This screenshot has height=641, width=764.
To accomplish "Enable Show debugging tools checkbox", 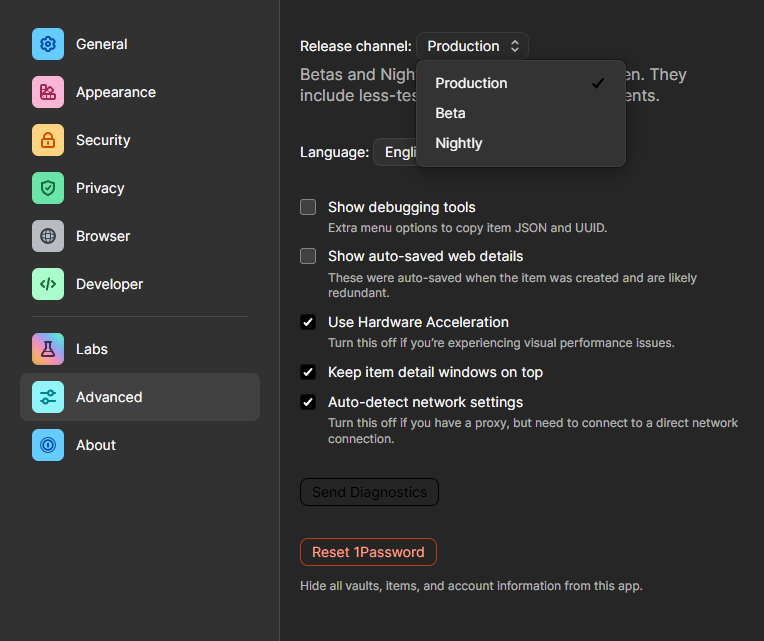I will (308, 207).
